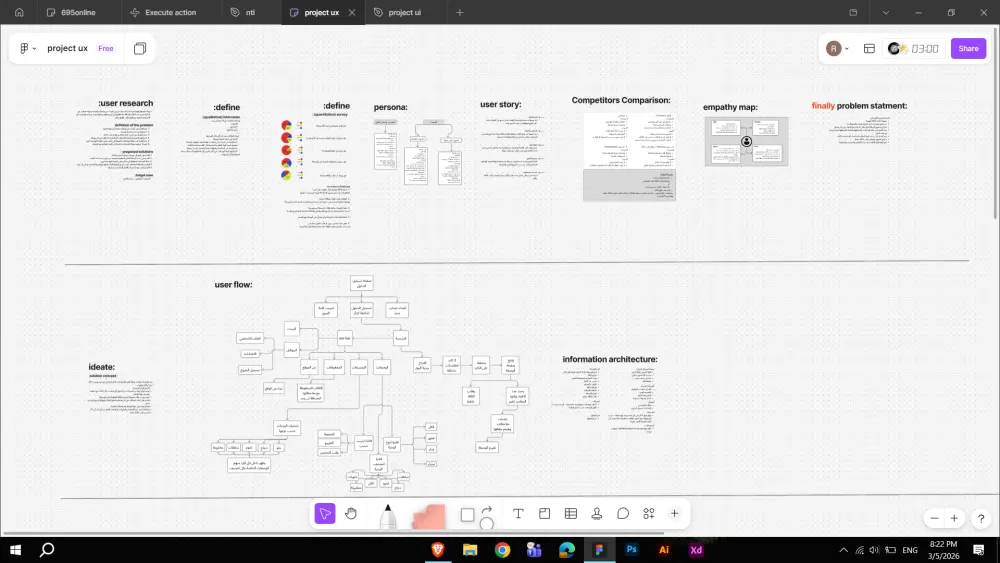Open Illustrator from taskbar
1000x563 pixels.
664,550
